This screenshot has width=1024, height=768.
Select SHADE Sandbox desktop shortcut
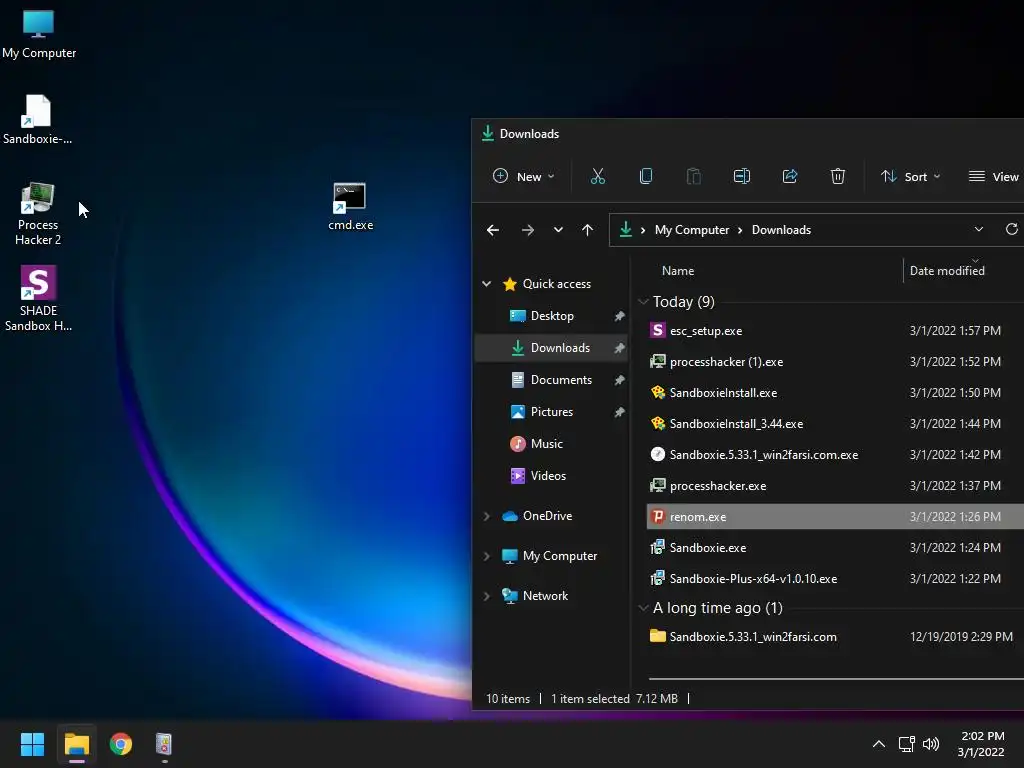pos(38,298)
